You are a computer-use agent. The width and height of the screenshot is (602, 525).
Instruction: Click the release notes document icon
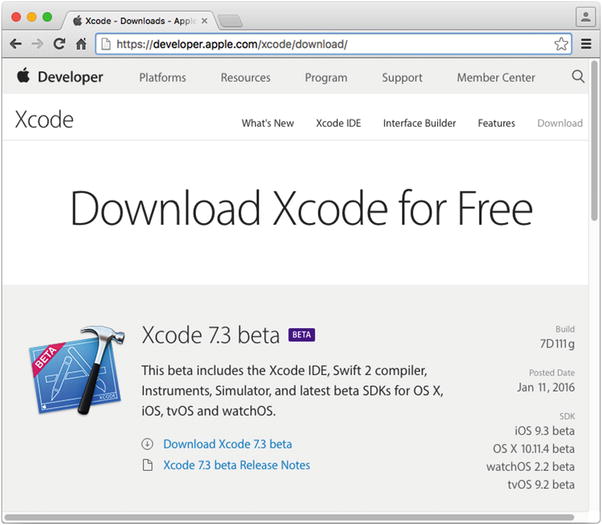coord(147,465)
